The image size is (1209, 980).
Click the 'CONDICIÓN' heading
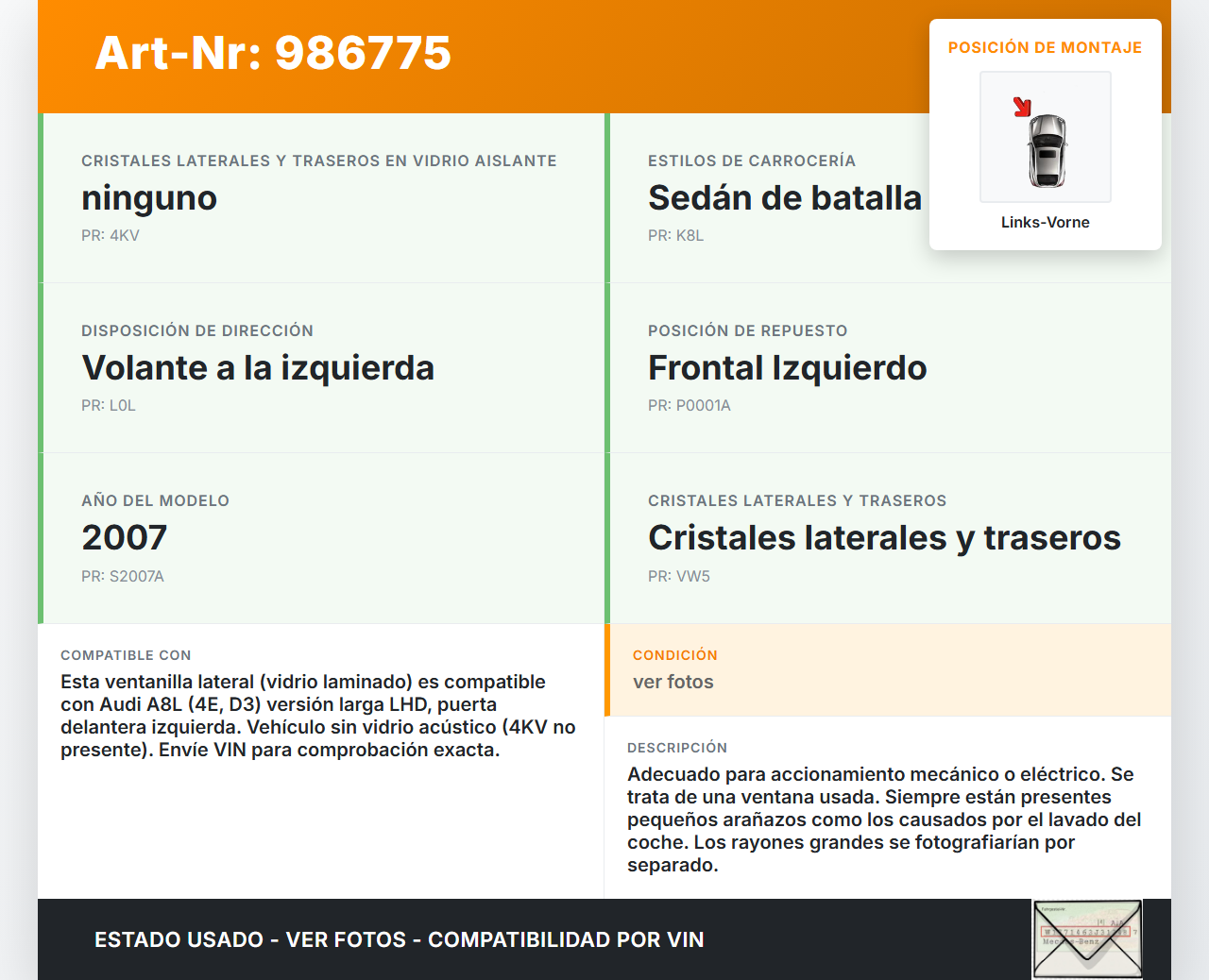pyautogui.click(x=675, y=655)
